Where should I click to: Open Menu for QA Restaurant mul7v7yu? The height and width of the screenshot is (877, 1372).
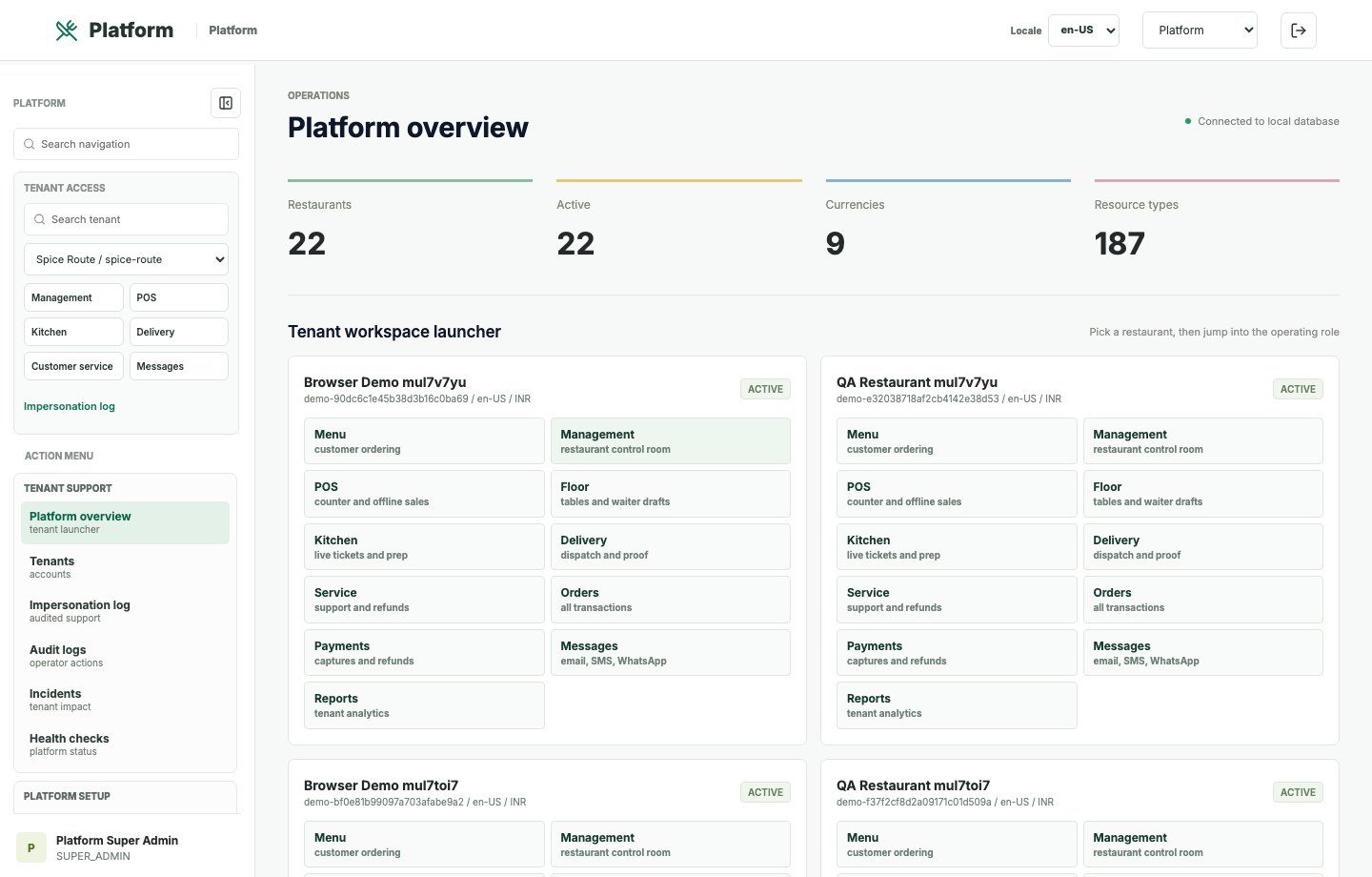pos(957,441)
